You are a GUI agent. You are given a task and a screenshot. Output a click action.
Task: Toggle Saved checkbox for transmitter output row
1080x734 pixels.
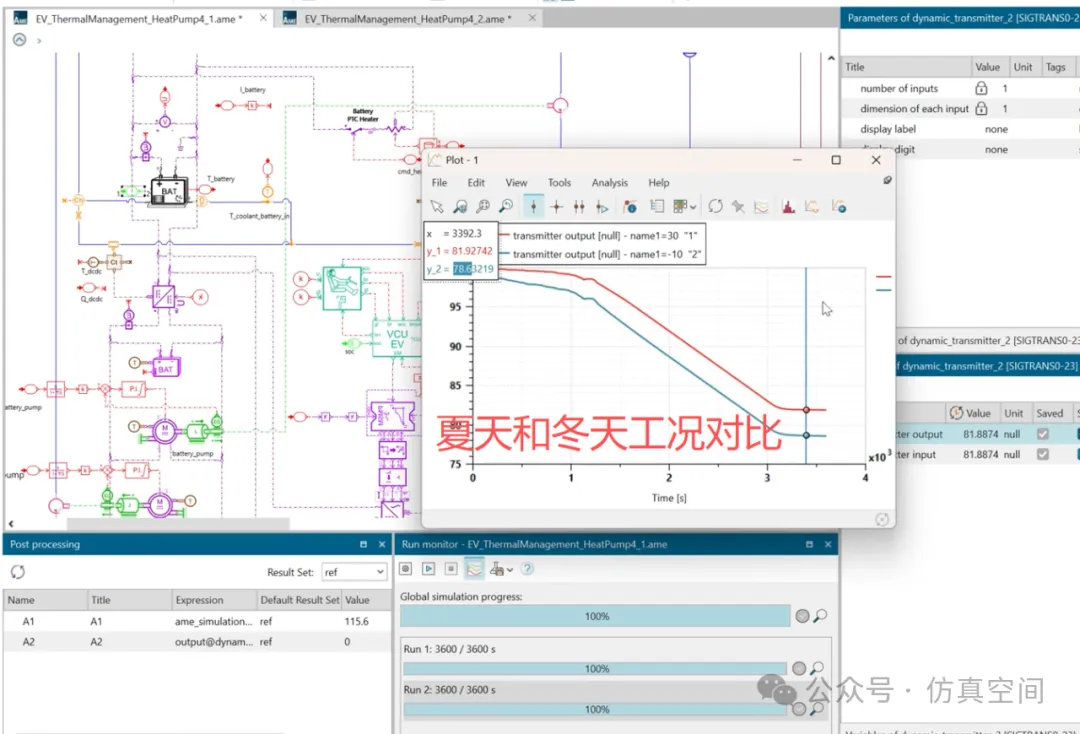[x=1043, y=434]
